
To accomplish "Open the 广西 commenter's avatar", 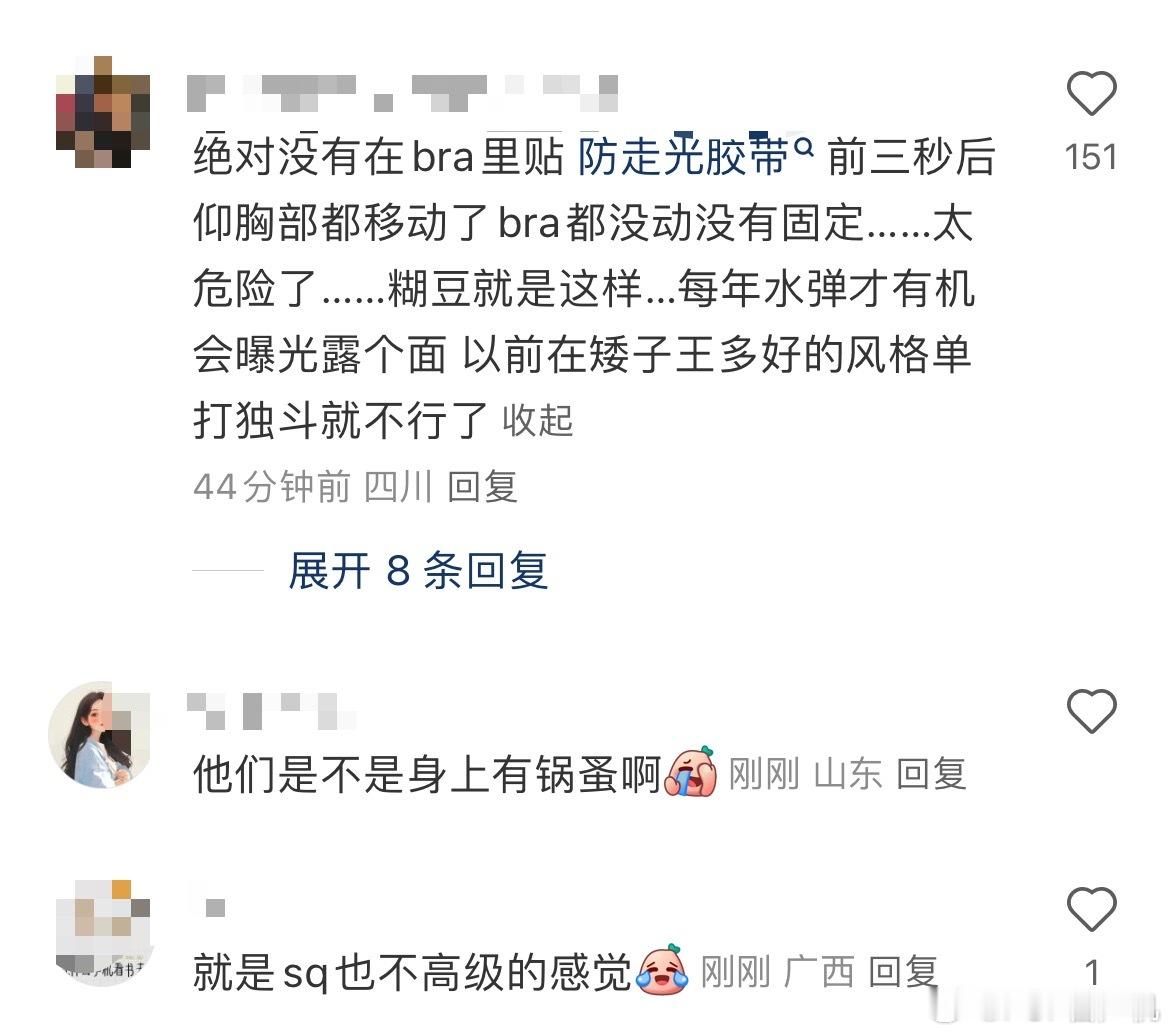I will 103,932.
